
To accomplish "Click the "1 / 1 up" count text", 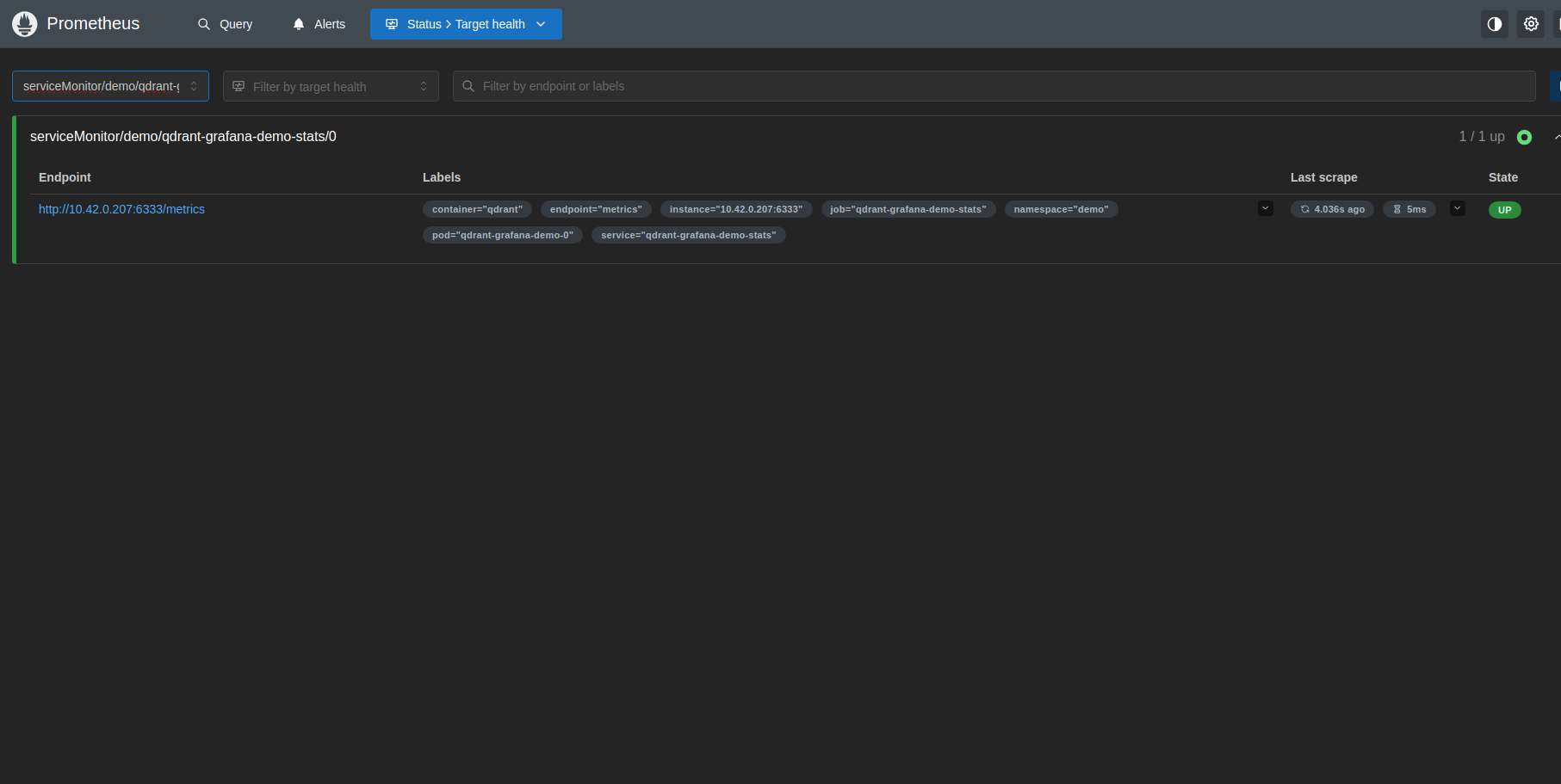I will (x=1482, y=137).
